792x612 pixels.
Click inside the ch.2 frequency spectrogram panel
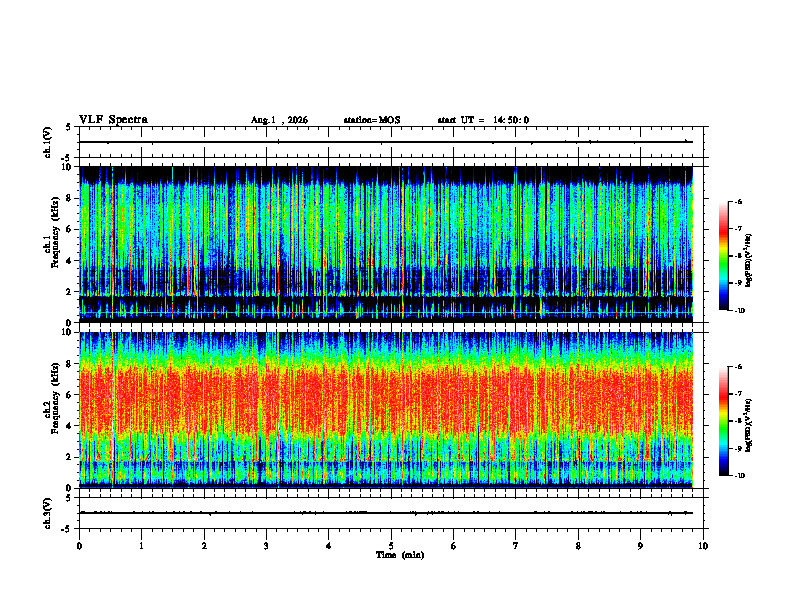386,410
